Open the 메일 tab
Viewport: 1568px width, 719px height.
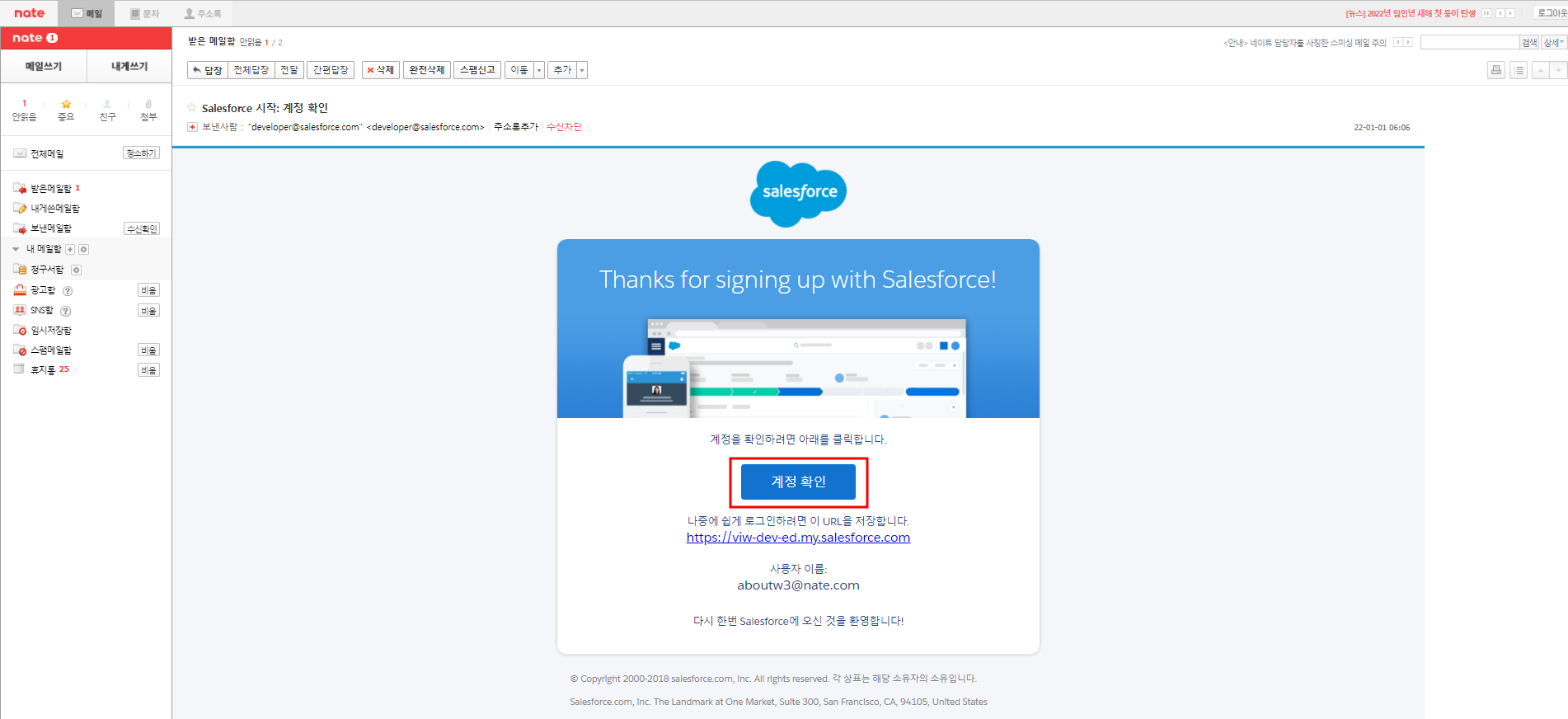click(x=87, y=13)
